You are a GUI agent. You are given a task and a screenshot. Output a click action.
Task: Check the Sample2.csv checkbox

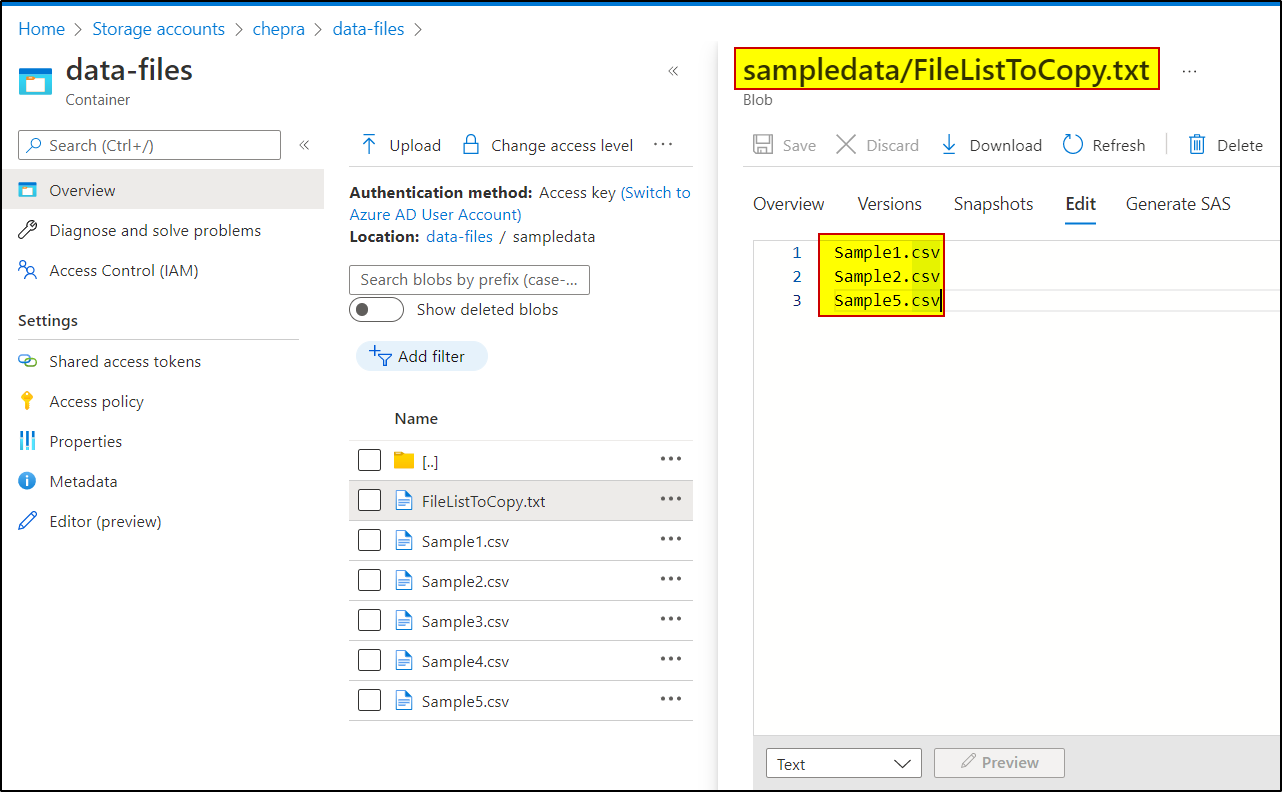[x=370, y=580]
